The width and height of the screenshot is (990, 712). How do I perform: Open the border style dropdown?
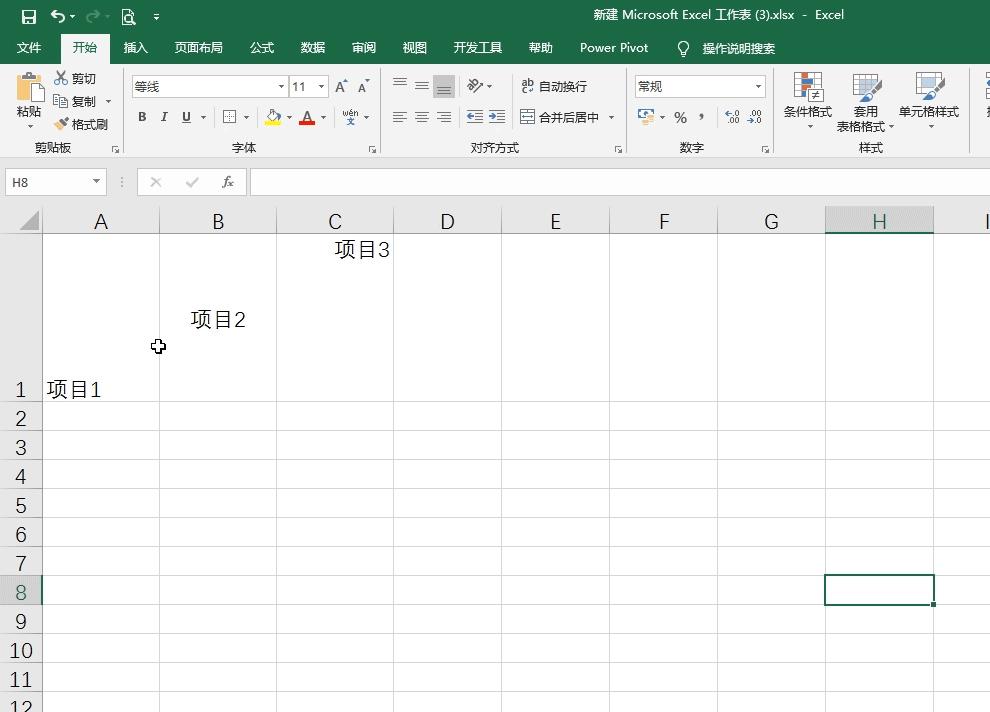[x=245, y=117]
